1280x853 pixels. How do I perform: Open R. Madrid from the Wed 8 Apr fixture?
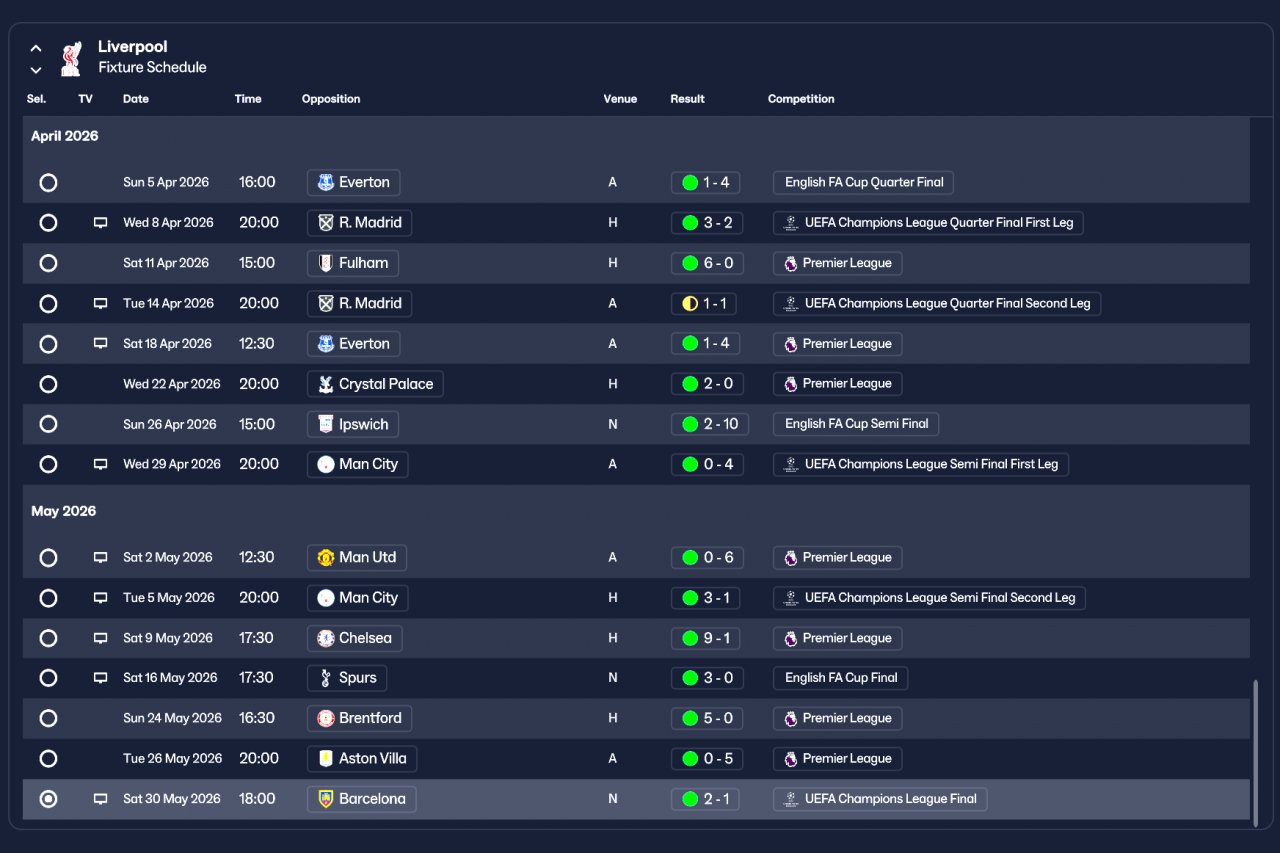[x=359, y=223]
